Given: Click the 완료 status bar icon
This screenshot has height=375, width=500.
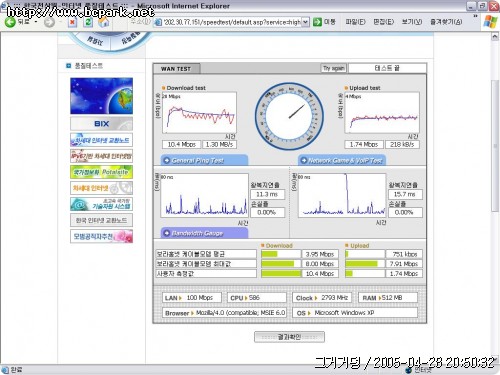Looking at the screenshot, I should [5, 369].
